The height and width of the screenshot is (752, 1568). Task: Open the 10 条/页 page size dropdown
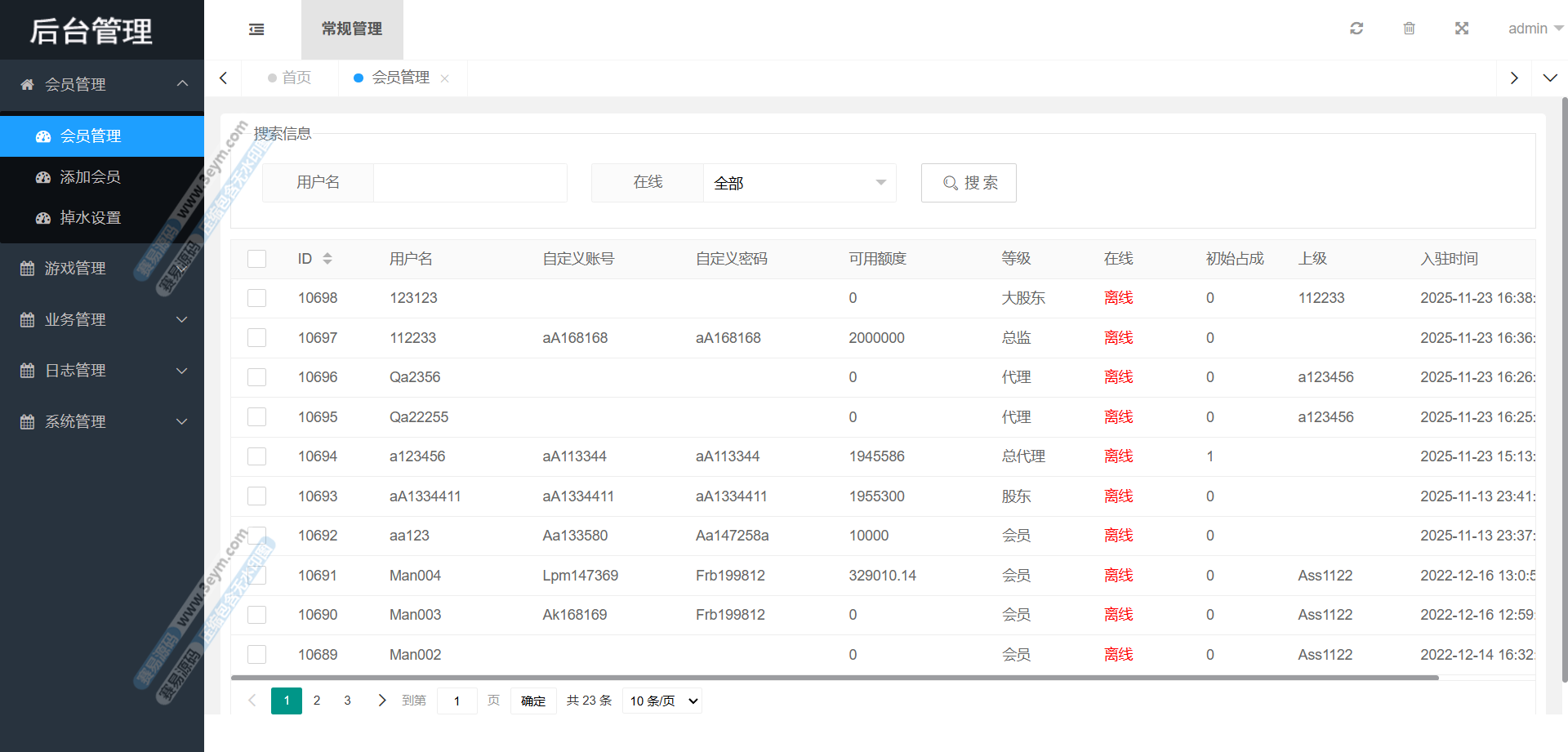[662, 701]
